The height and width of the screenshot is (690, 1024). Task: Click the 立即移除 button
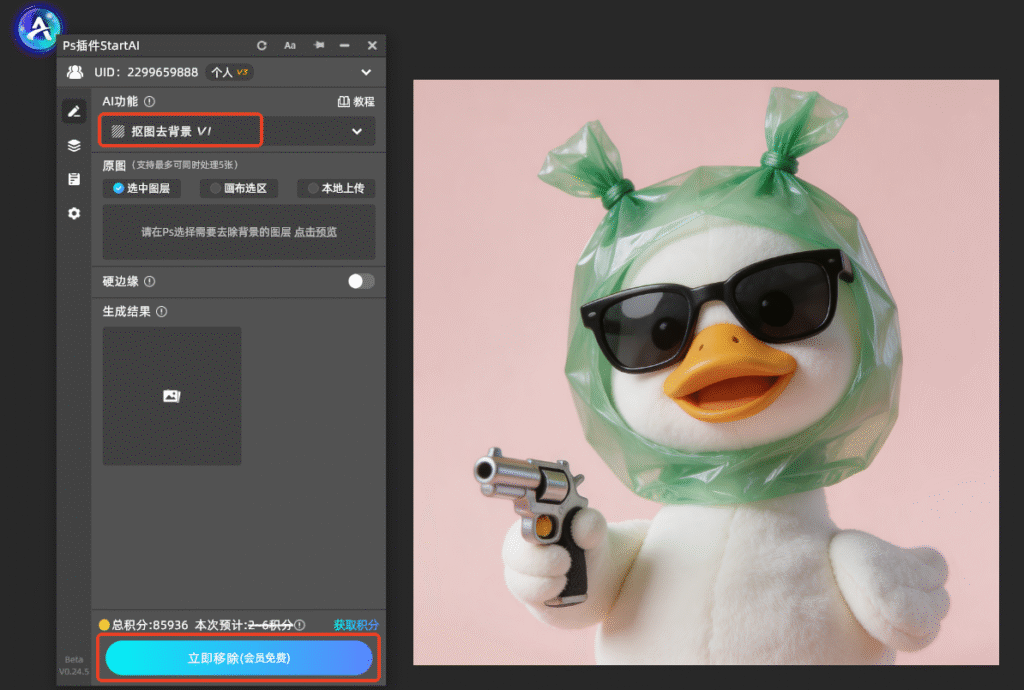tap(239, 658)
